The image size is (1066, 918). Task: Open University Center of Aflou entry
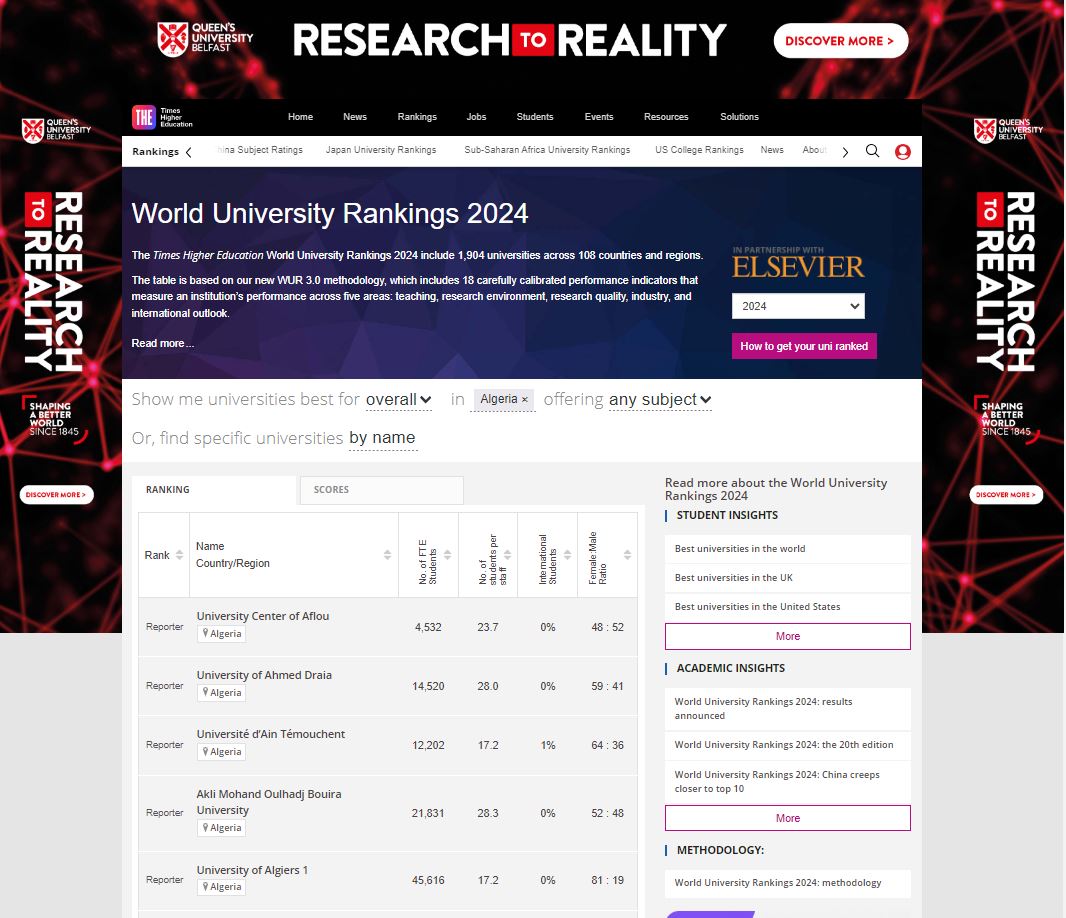pos(263,616)
